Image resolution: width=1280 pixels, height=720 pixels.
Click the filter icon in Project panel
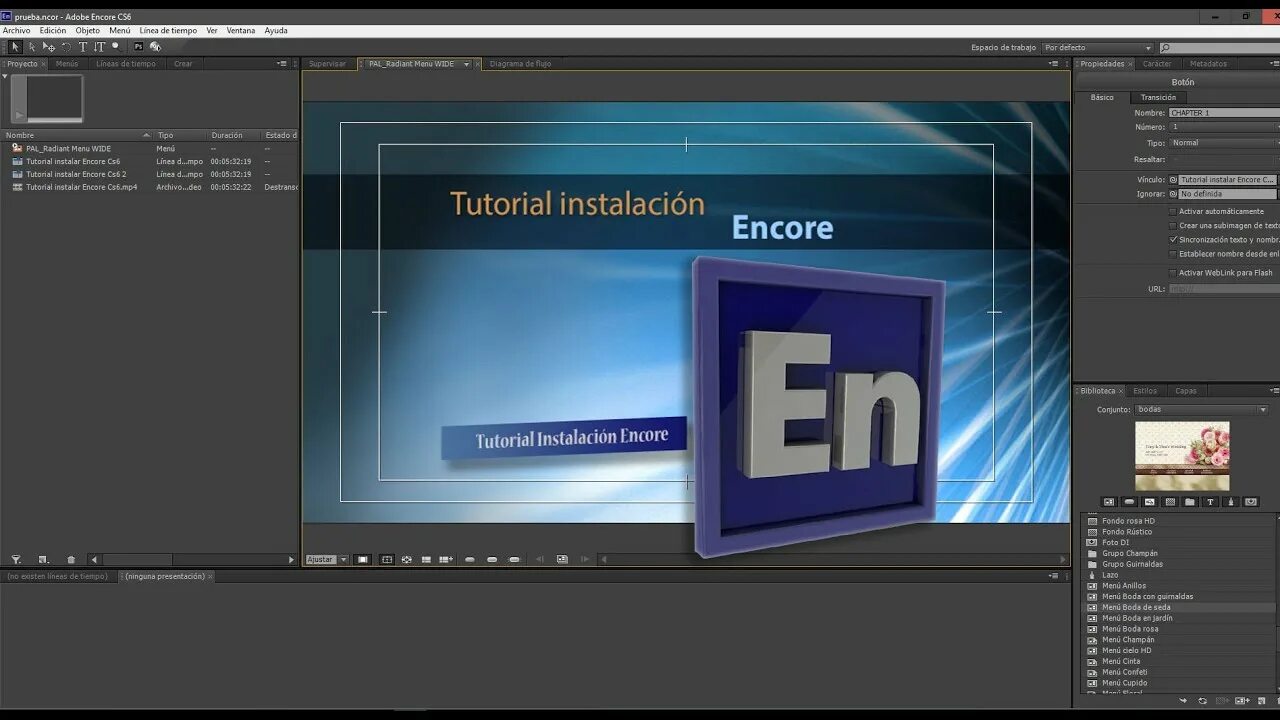click(16, 560)
